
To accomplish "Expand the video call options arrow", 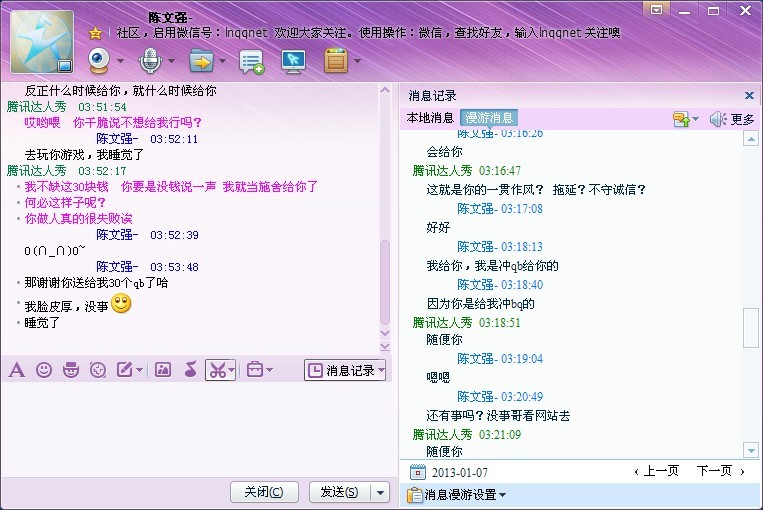I will [120, 61].
